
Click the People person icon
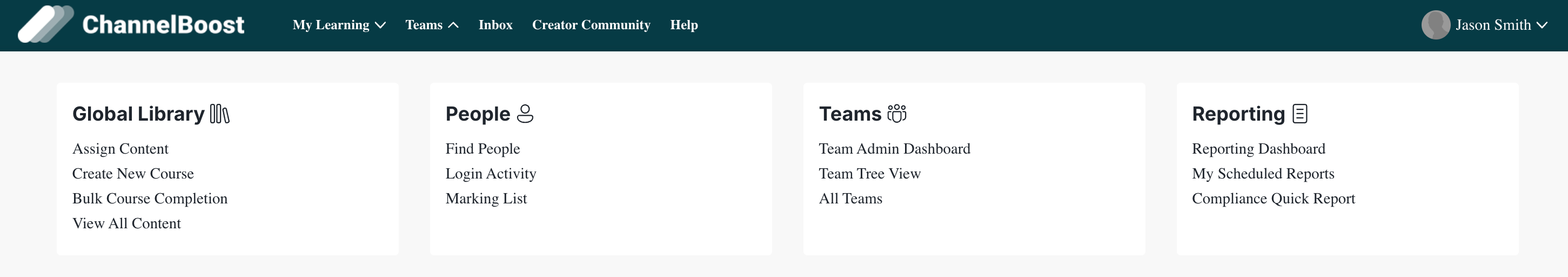(x=525, y=114)
